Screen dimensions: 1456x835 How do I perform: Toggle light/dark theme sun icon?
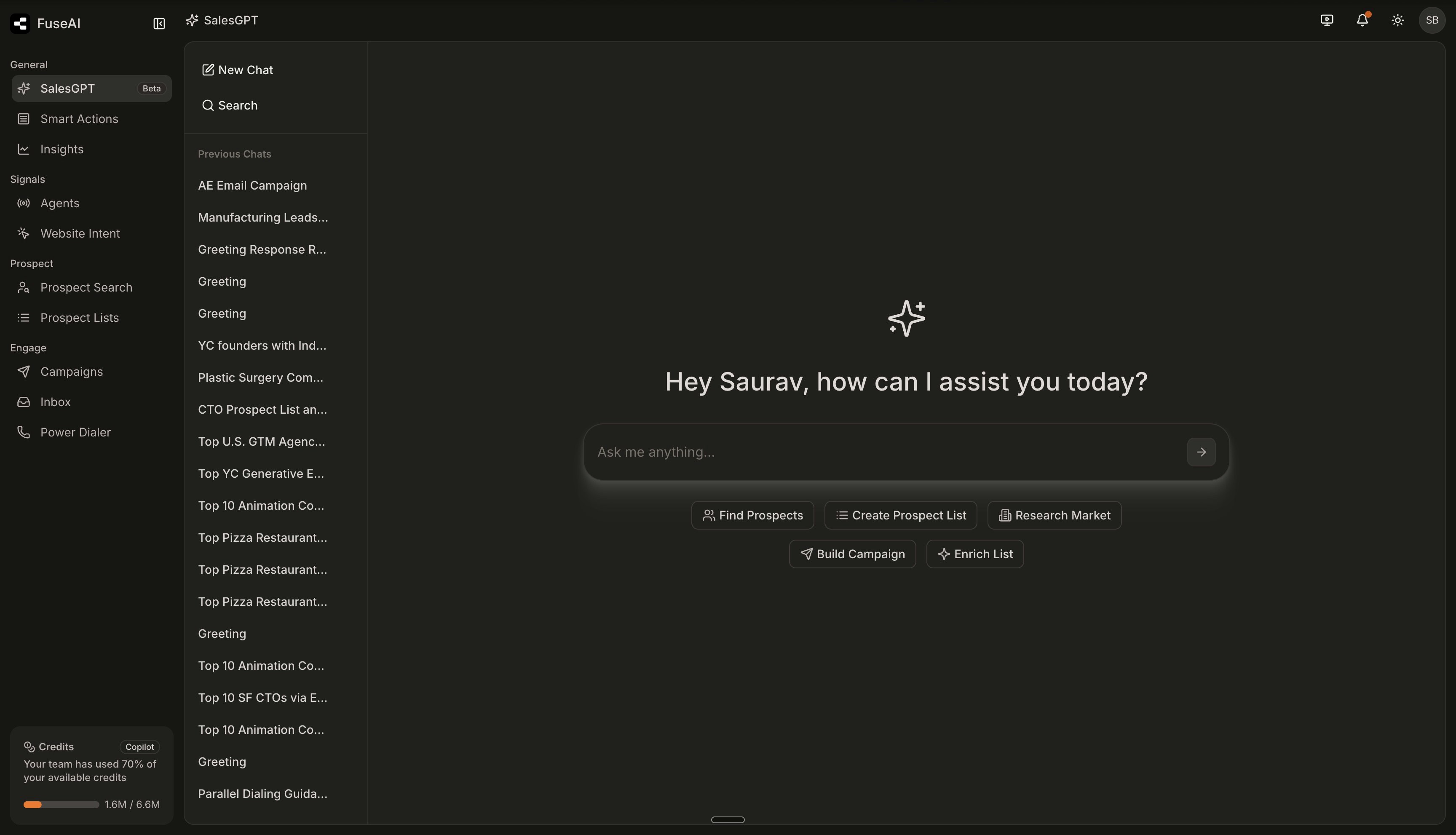1397,20
